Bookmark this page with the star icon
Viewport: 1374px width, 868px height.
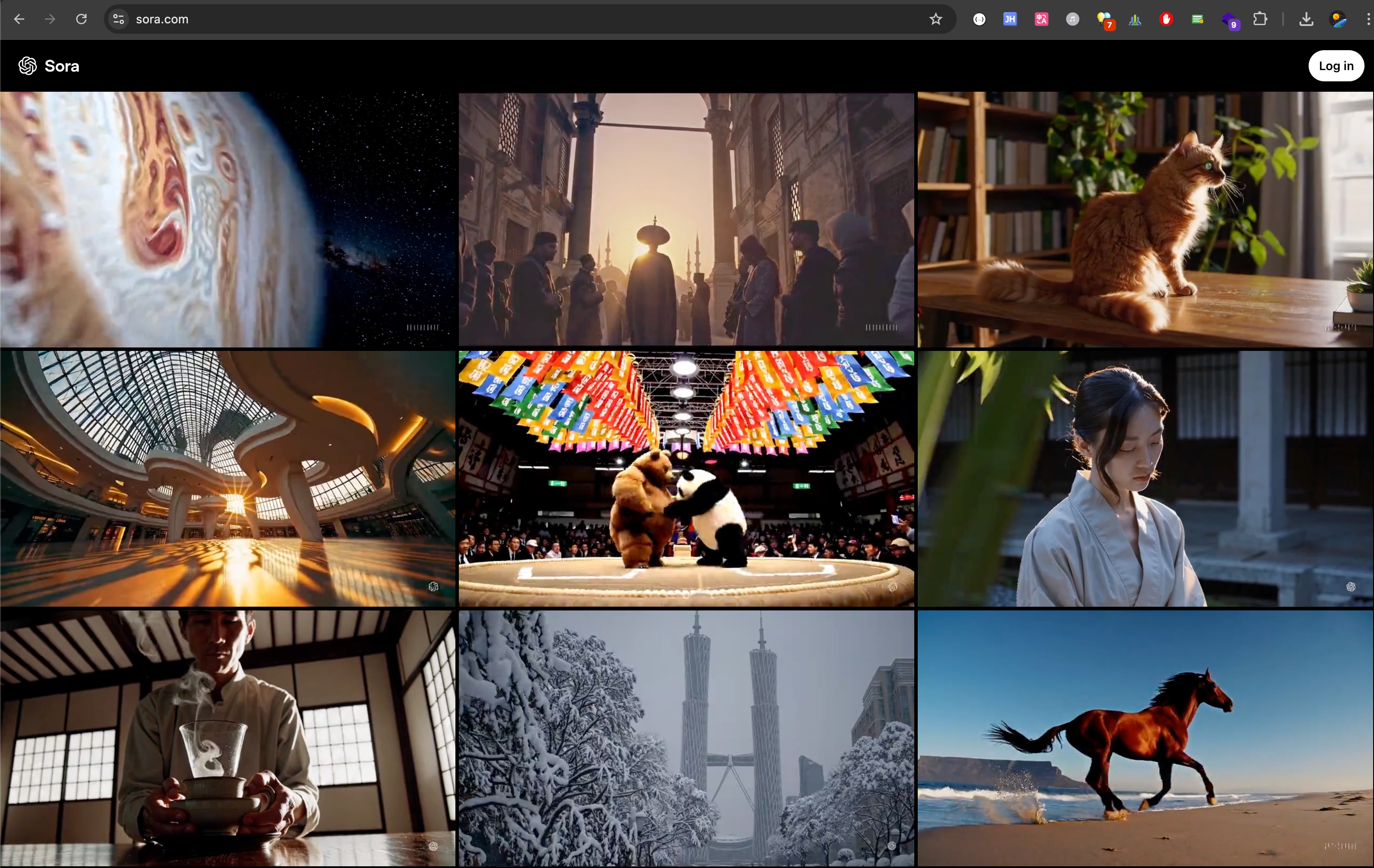tap(935, 19)
